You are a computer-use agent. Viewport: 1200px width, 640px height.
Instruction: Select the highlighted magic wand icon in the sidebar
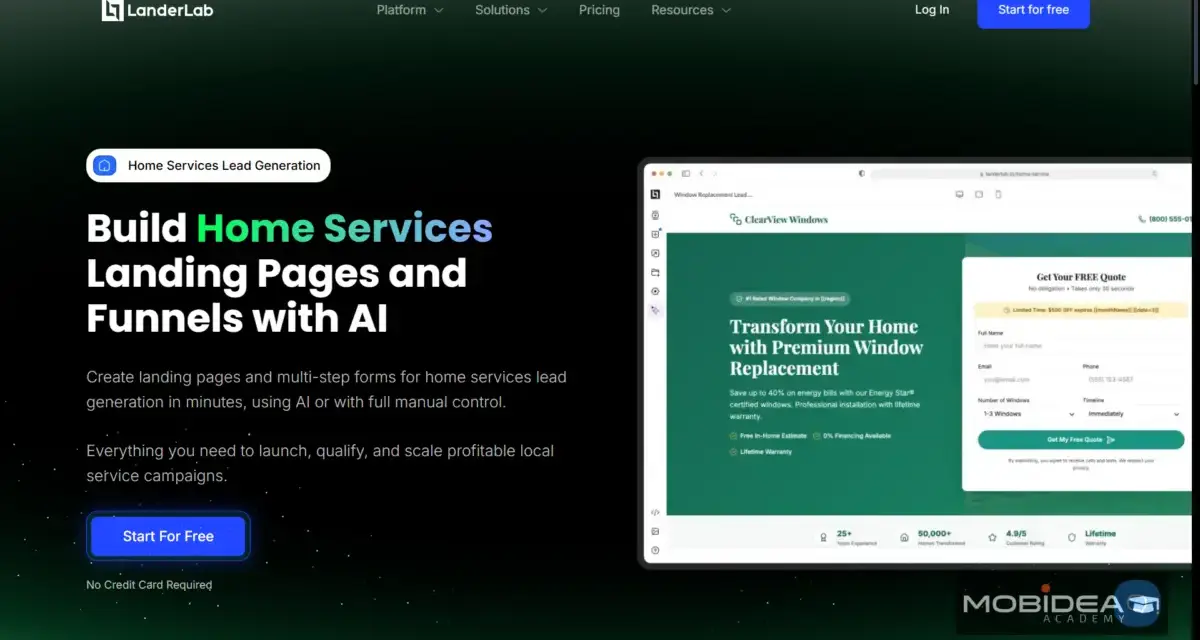click(655, 311)
